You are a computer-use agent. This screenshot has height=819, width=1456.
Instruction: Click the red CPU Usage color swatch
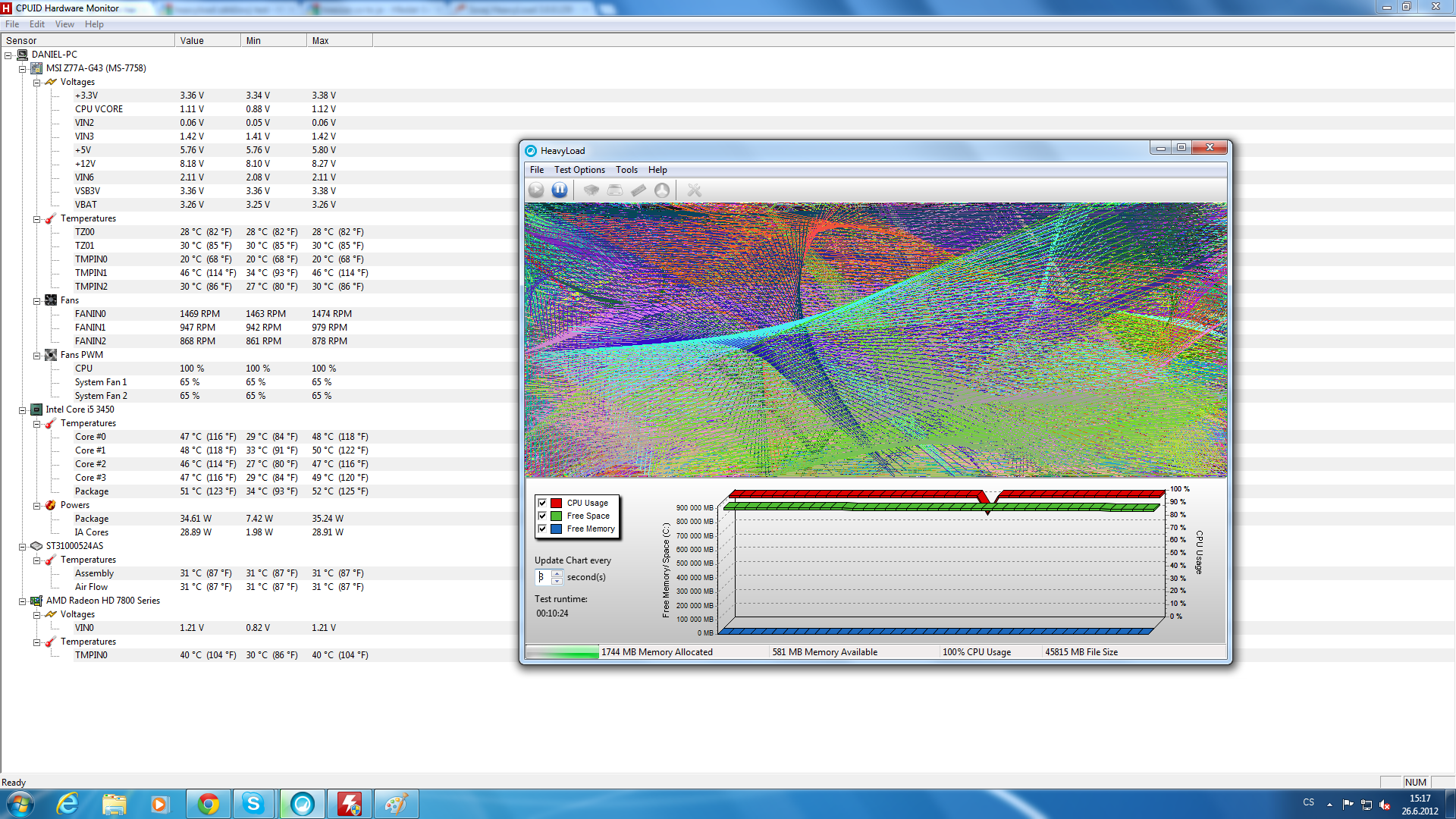(x=557, y=503)
